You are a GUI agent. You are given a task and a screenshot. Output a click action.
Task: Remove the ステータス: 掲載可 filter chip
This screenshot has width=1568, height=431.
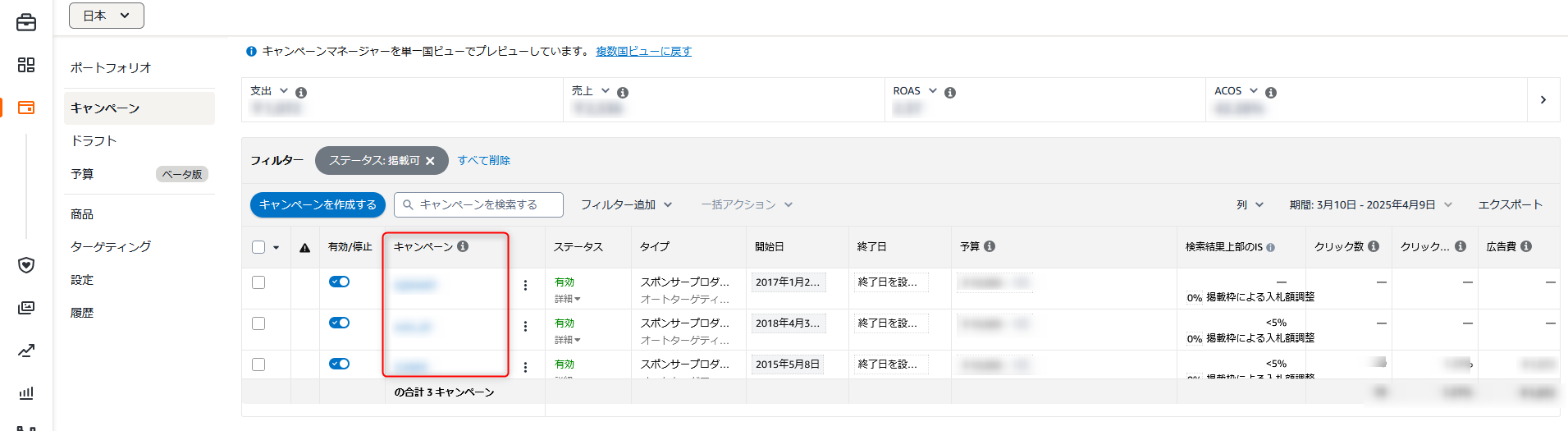pyautogui.click(x=430, y=161)
